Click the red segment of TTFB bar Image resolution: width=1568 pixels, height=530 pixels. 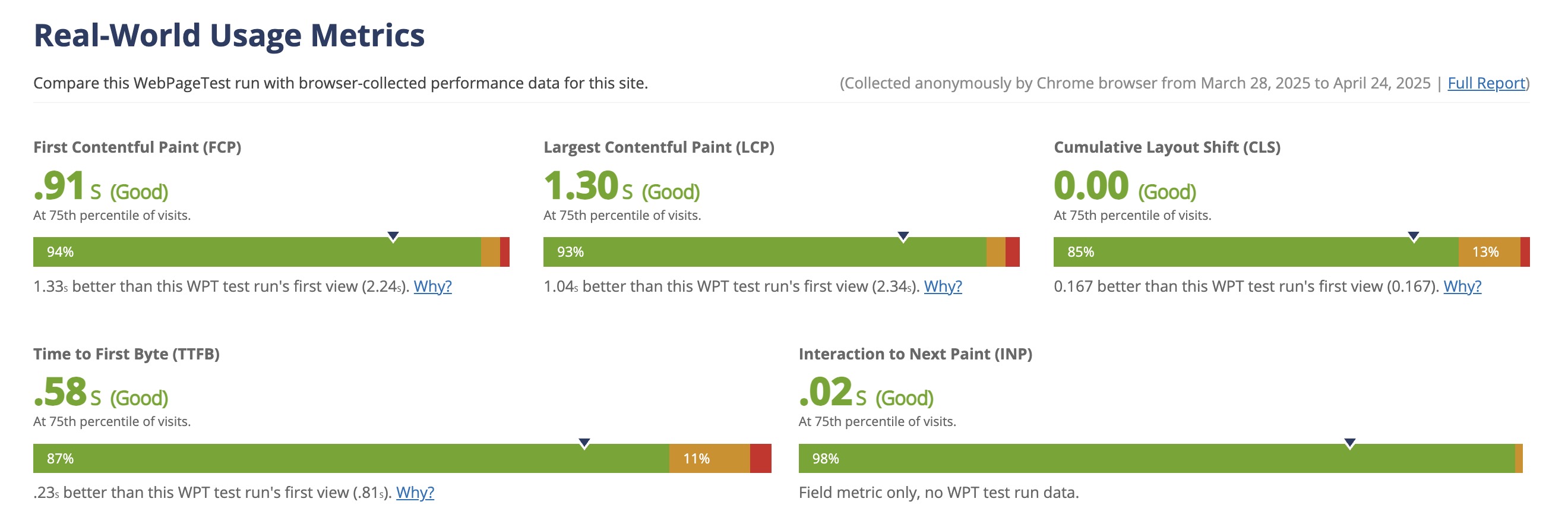[760, 459]
